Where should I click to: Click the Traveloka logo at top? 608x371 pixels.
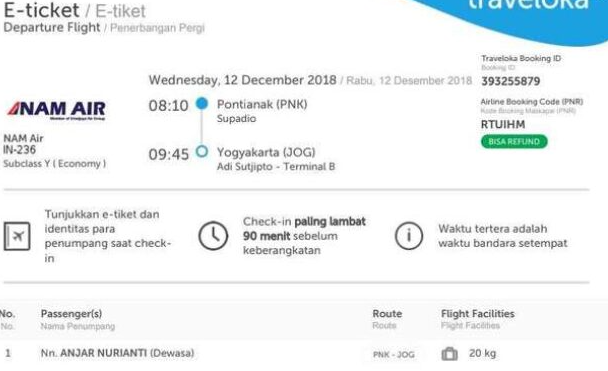tap(529, 5)
